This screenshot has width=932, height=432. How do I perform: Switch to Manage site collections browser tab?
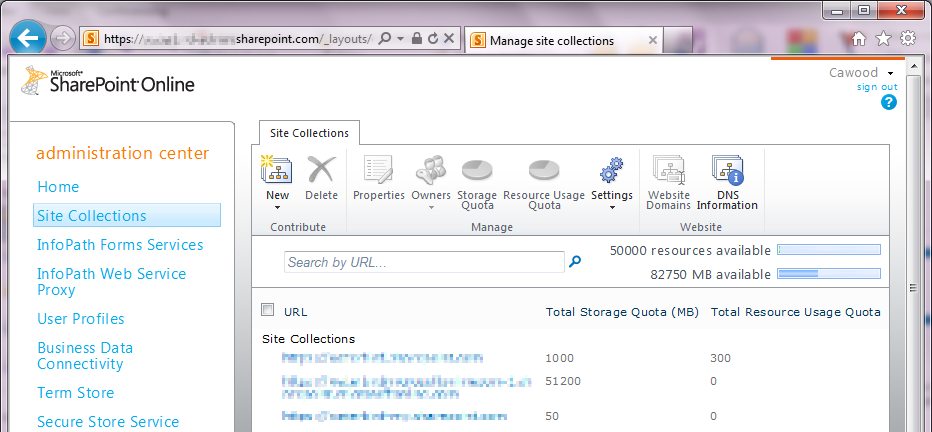(553, 40)
